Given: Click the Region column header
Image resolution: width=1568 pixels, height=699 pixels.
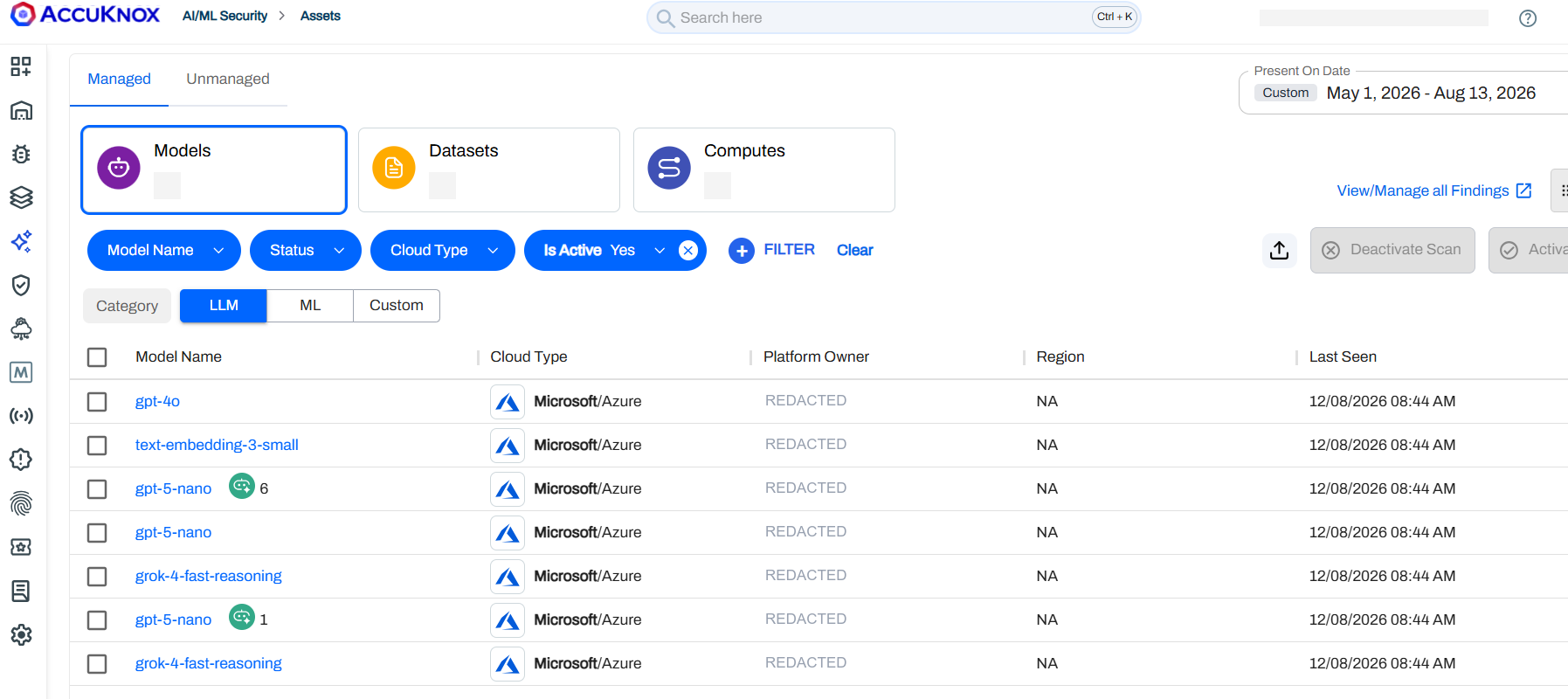Looking at the screenshot, I should (x=1060, y=357).
